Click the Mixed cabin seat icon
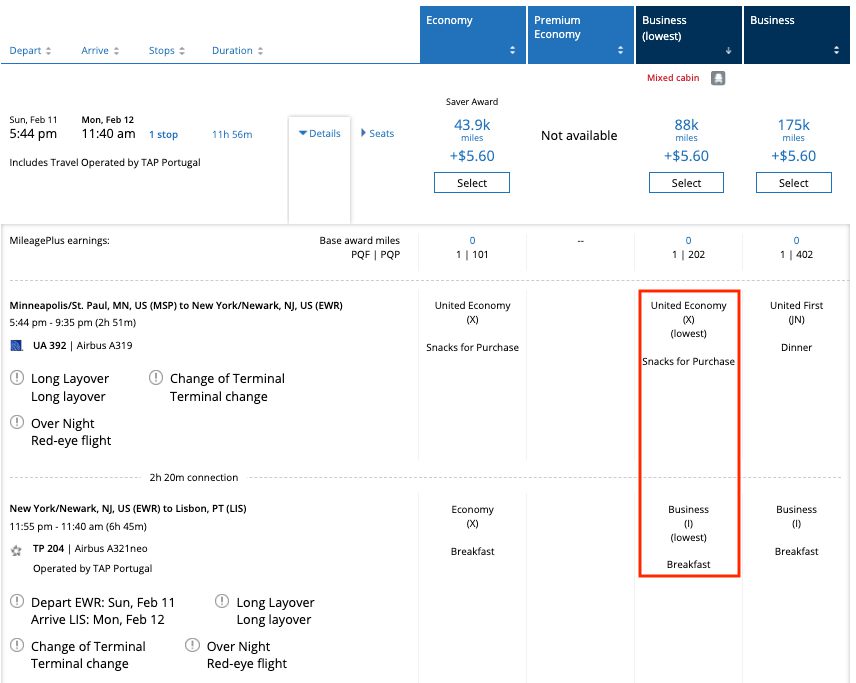 point(717,77)
